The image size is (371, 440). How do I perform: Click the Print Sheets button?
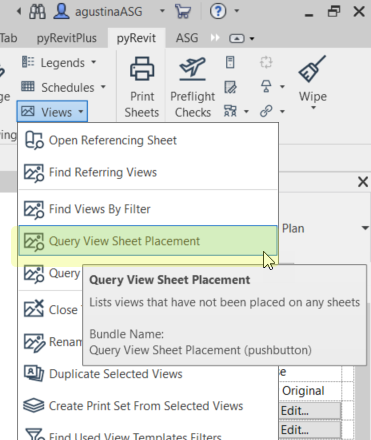coord(142,87)
